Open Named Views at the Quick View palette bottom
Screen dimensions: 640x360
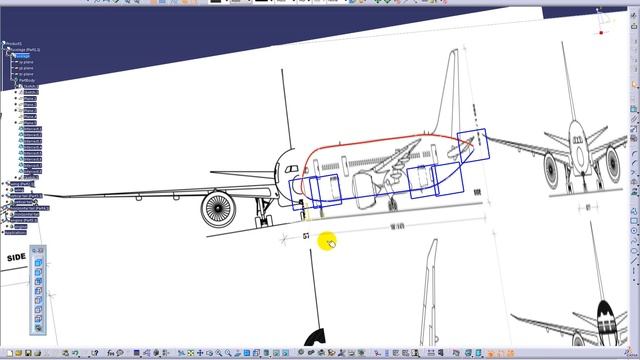tap(38, 328)
